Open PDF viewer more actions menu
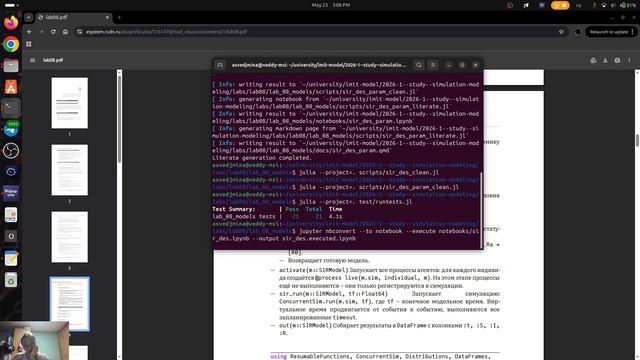 tap(629, 60)
